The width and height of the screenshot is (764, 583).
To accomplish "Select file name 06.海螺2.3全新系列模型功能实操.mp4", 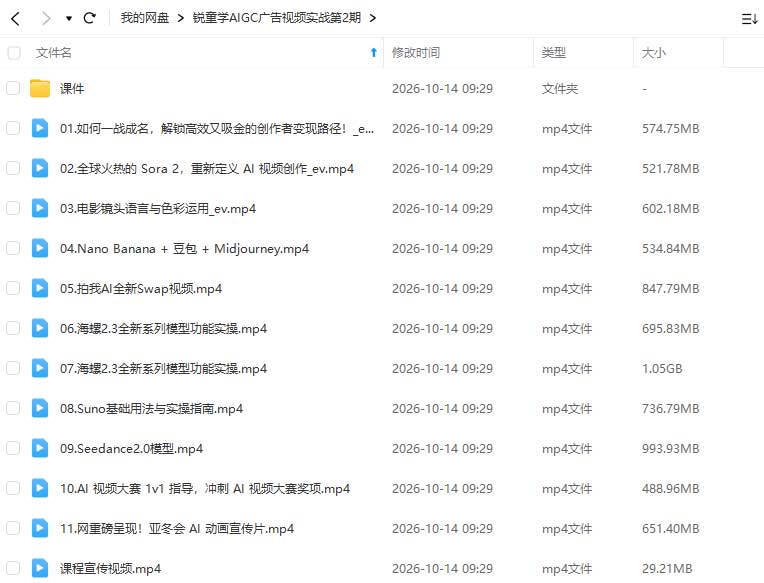I will pos(163,328).
